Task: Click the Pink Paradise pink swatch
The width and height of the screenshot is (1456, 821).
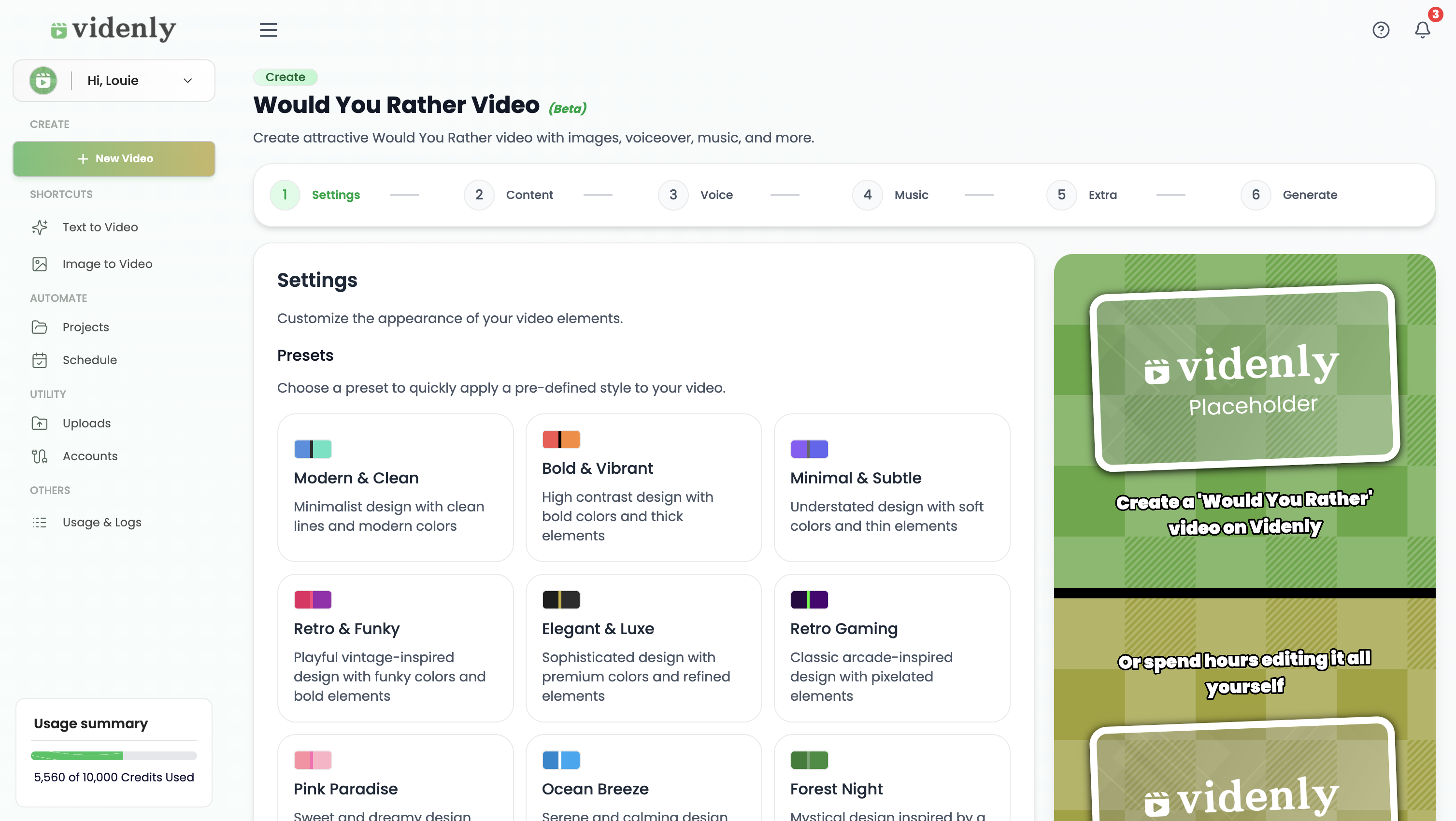Action: [x=313, y=761]
